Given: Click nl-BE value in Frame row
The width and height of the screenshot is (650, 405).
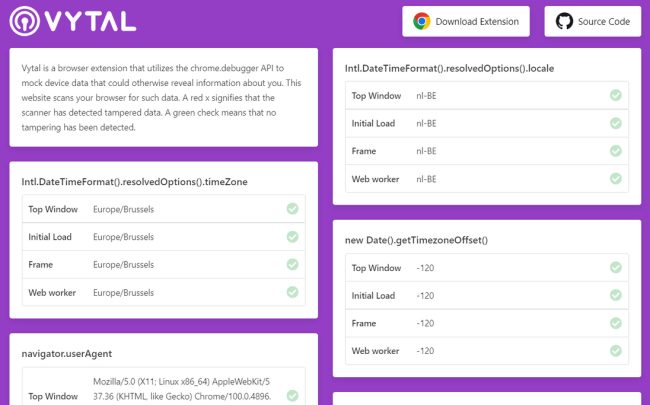Looking at the screenshot, I should coord(426,151).
